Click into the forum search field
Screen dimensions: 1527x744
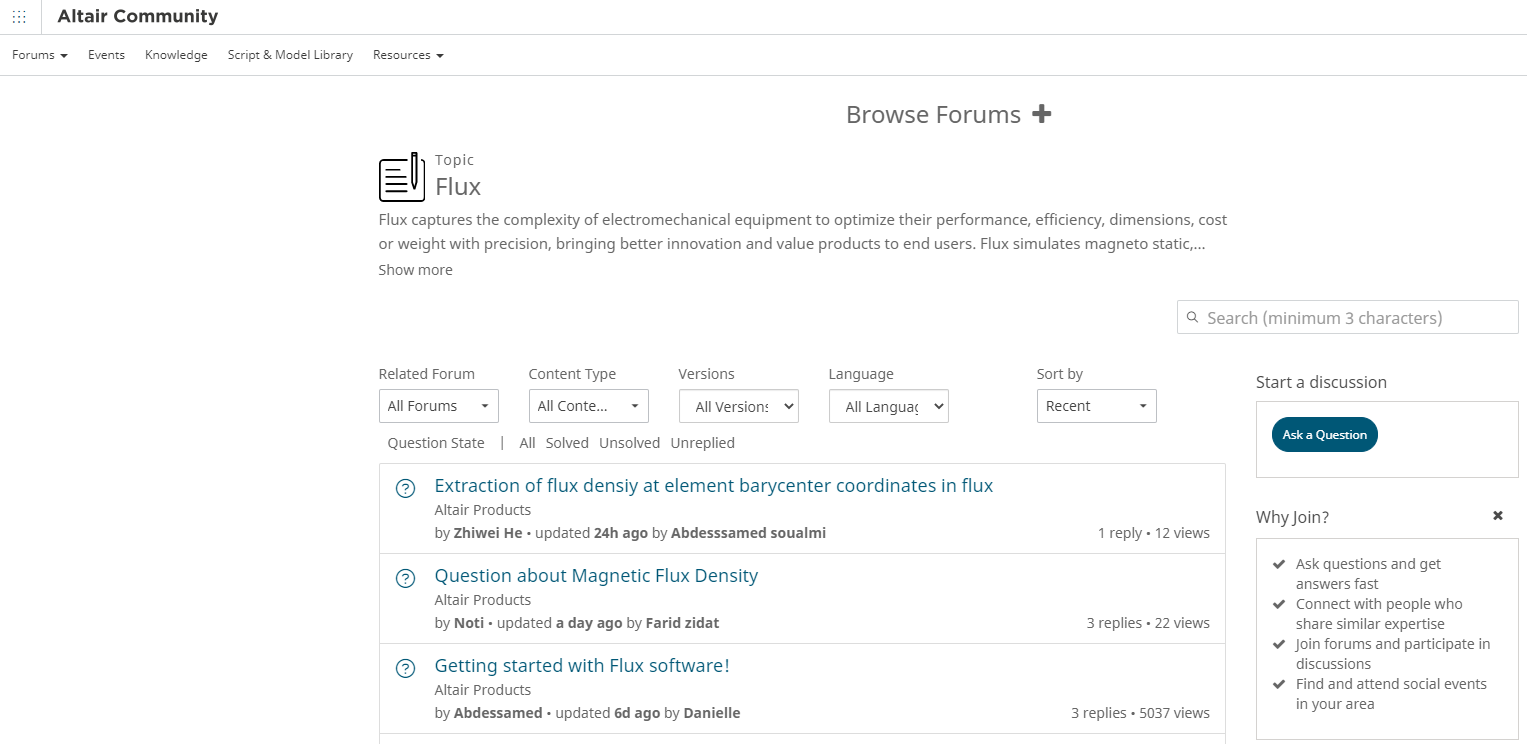[x=1355, y=318]
